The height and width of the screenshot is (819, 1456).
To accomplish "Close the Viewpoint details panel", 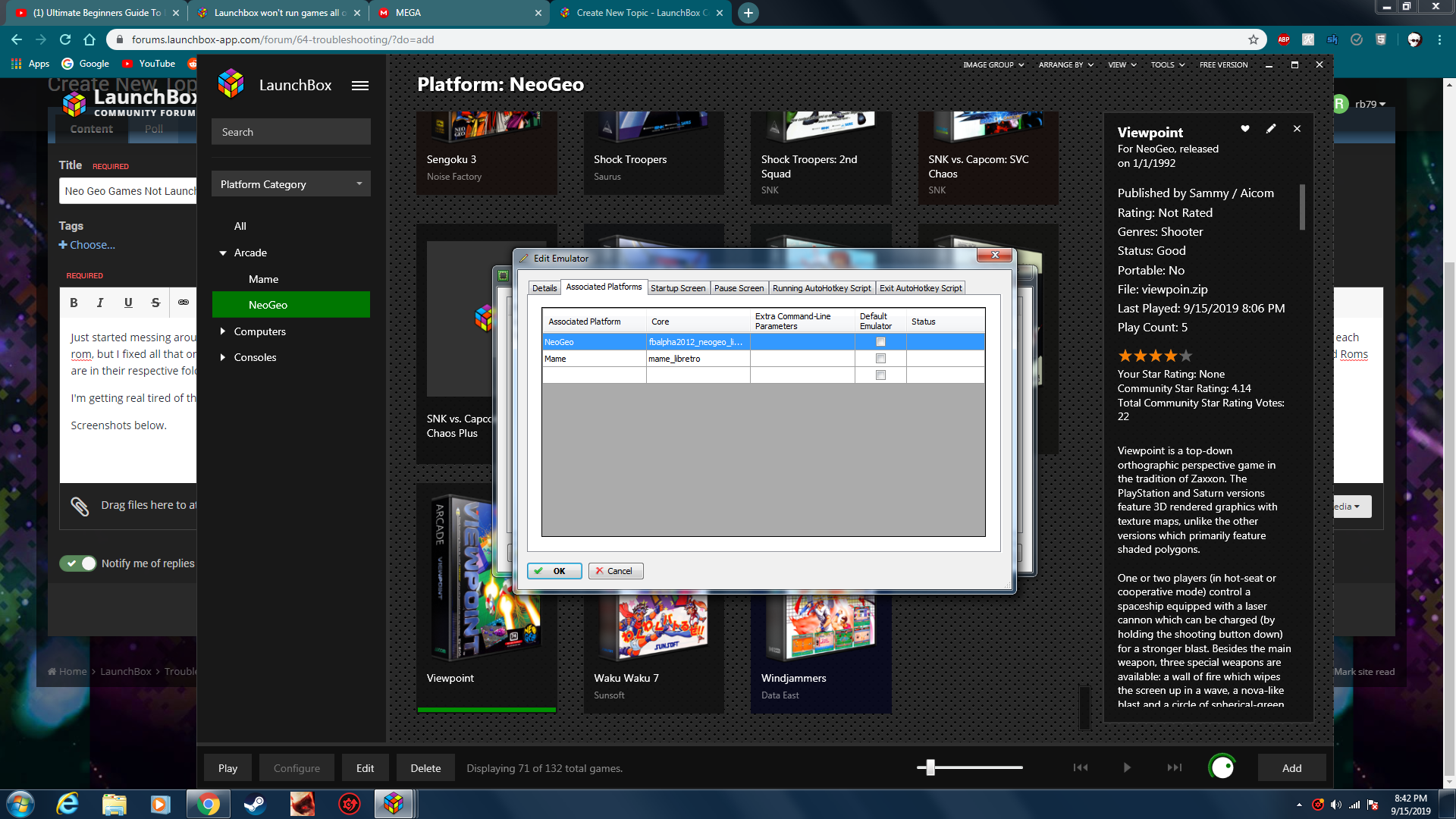I will pyautogui.click(x=1297, y=129).
